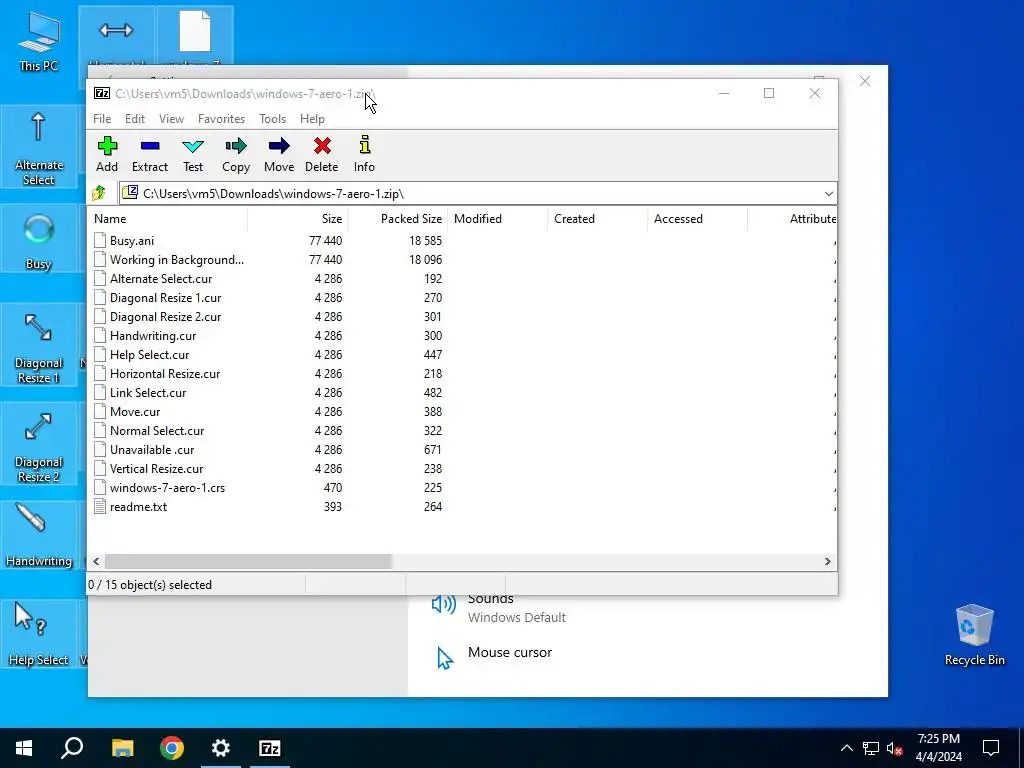Open This PC desktop icon

coord(39,41)
